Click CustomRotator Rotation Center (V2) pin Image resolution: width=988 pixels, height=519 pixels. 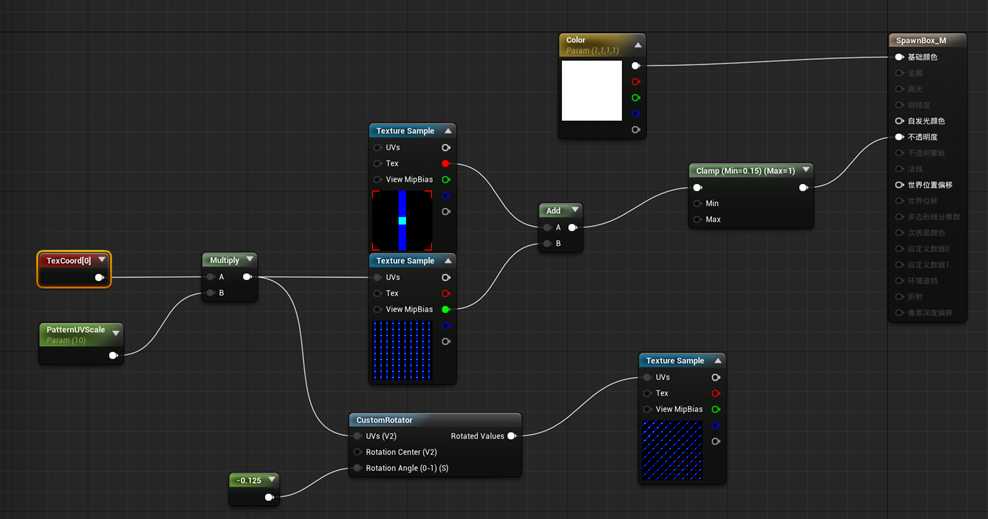point(358,452)
